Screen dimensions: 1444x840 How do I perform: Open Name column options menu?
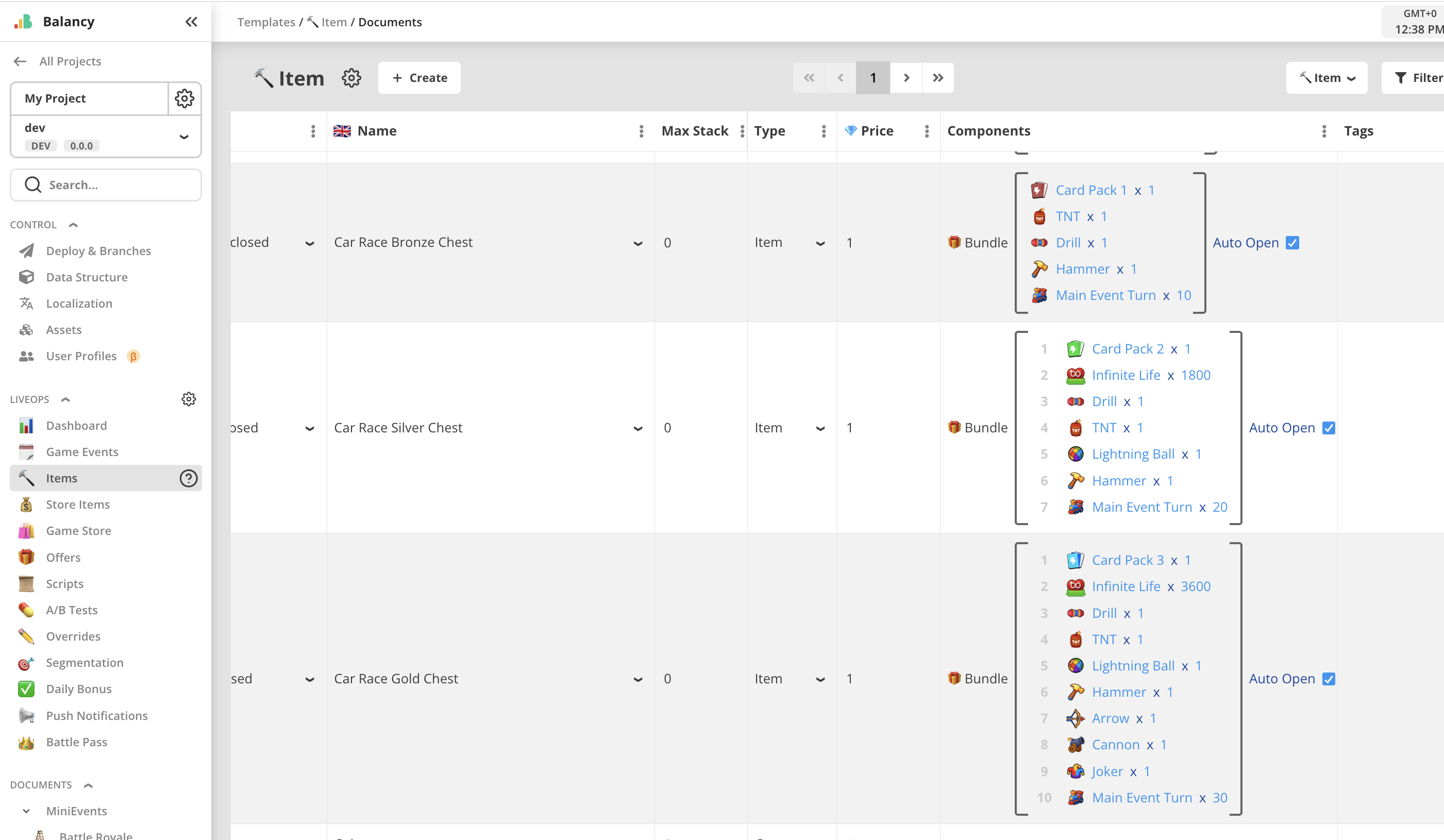tap(641, 131)
